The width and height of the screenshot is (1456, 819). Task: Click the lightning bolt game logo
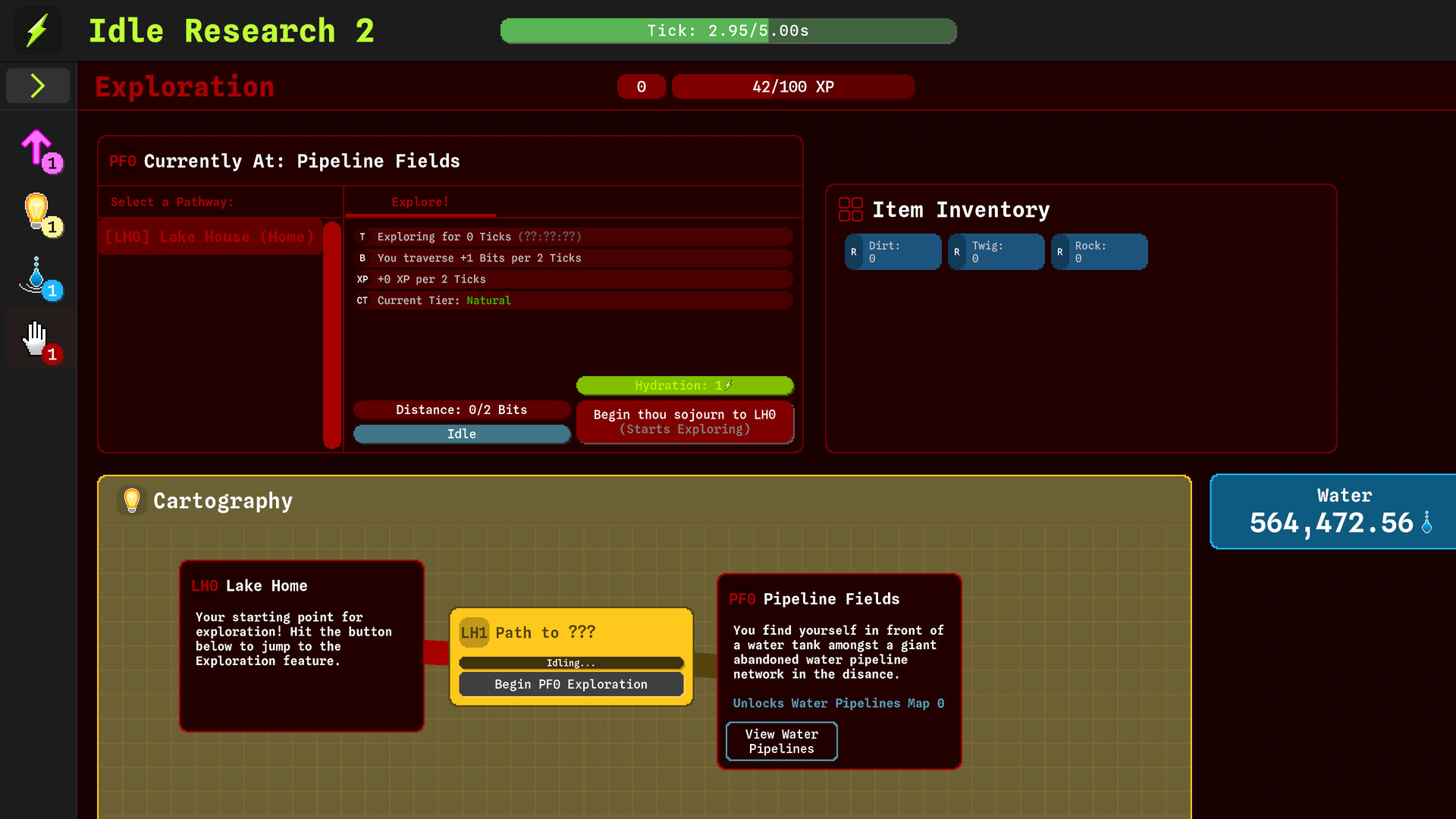(37, 30)
